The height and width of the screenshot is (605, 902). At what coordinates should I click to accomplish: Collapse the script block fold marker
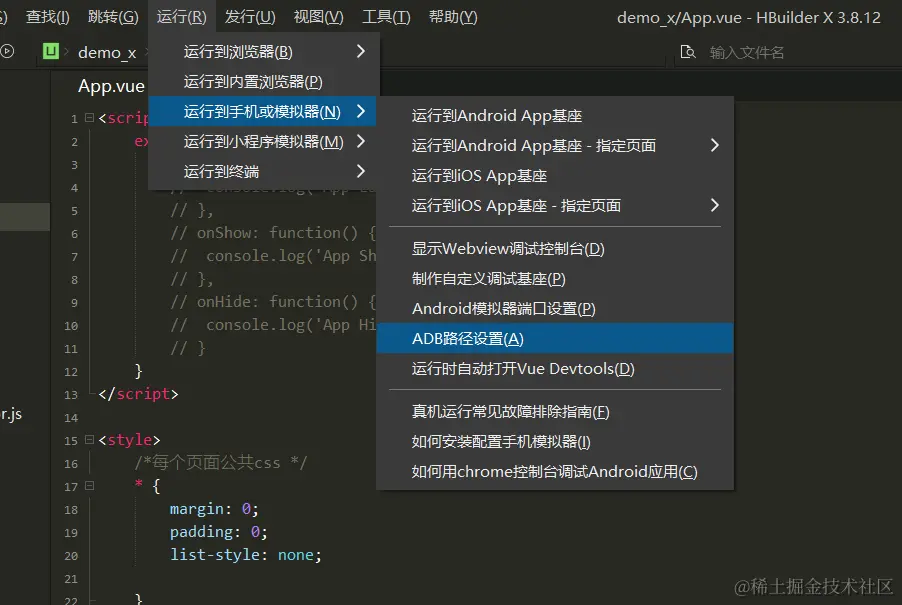click(x=89, y=118)
